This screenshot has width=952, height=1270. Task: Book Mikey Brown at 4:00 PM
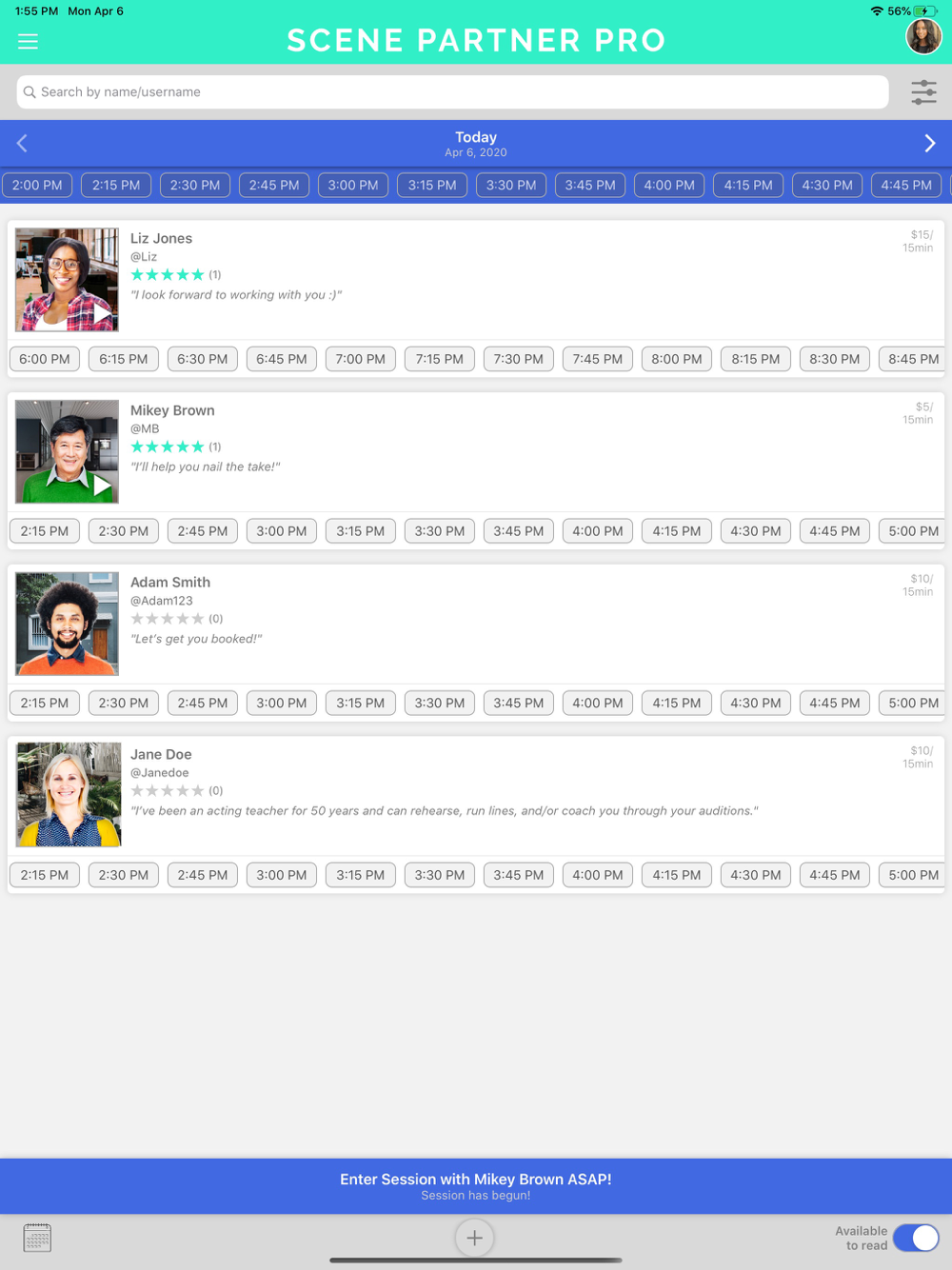(x=598, y=531)
